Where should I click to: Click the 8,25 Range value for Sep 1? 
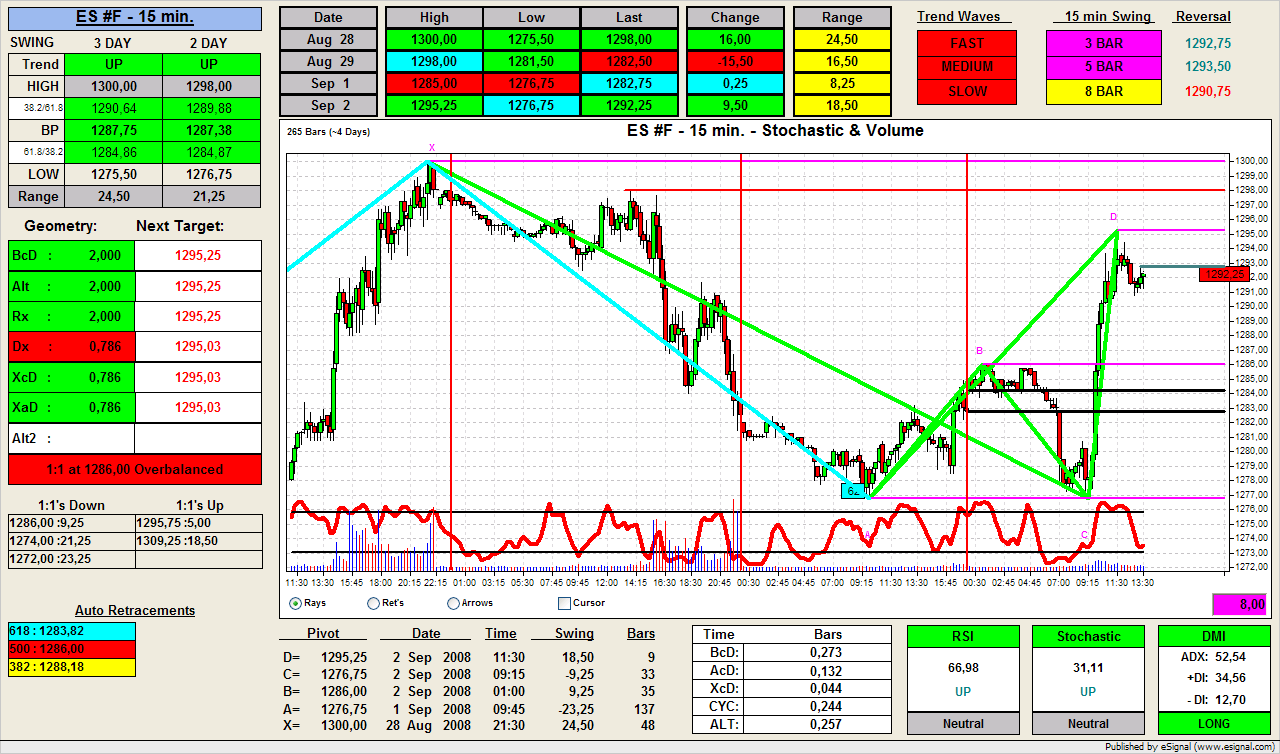click(x=842, y=83)
